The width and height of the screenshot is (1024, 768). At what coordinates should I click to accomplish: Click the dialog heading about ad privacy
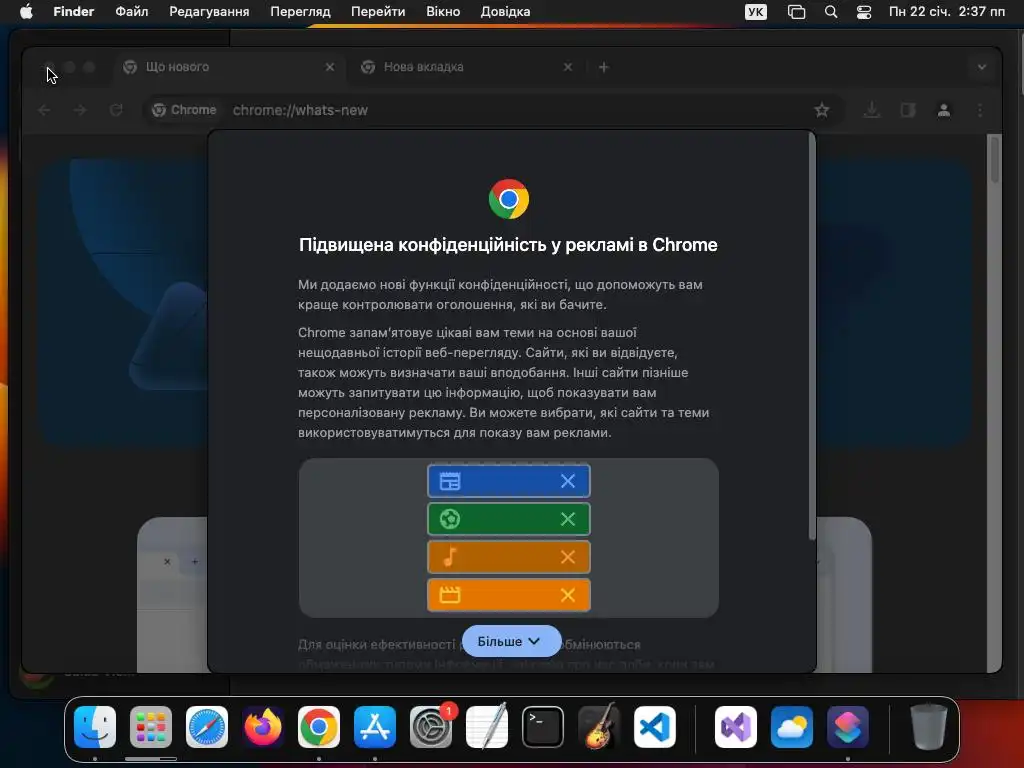[508, 245]
